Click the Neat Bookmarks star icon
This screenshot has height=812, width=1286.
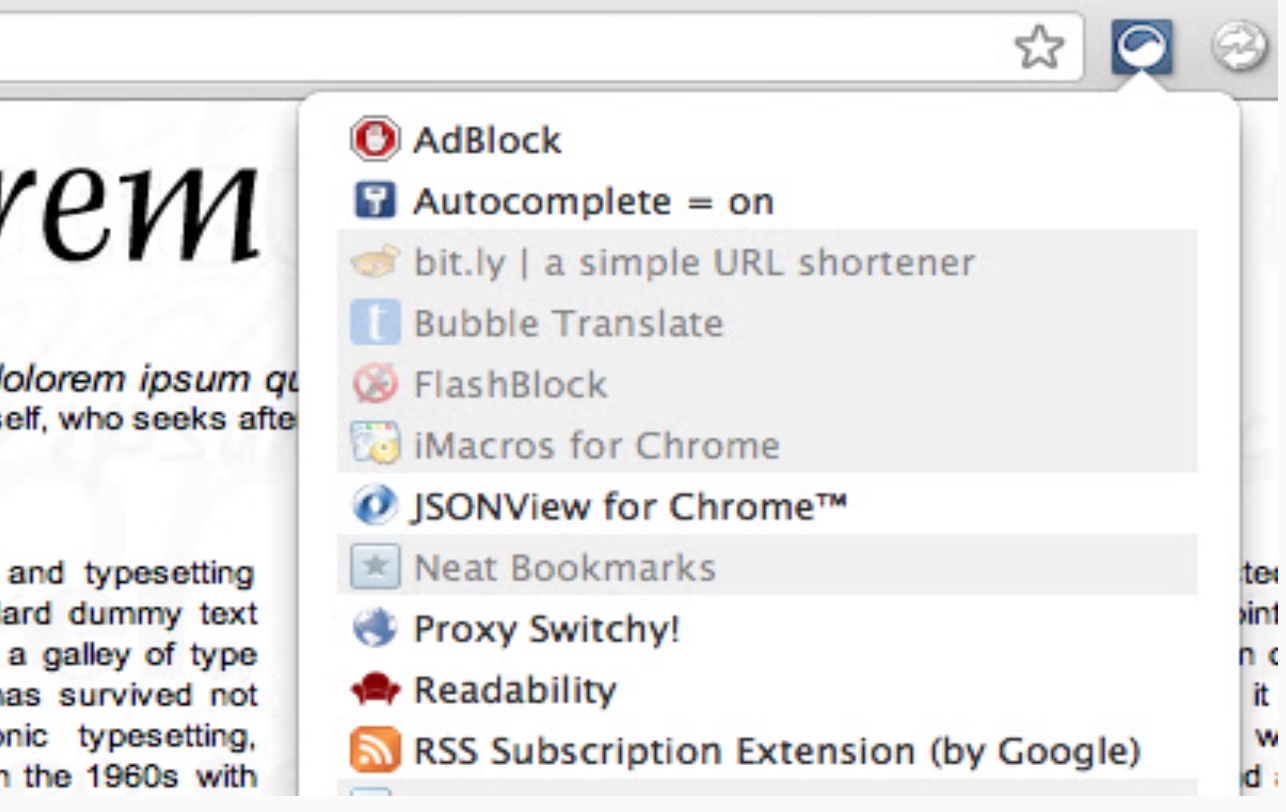point(375,567)
